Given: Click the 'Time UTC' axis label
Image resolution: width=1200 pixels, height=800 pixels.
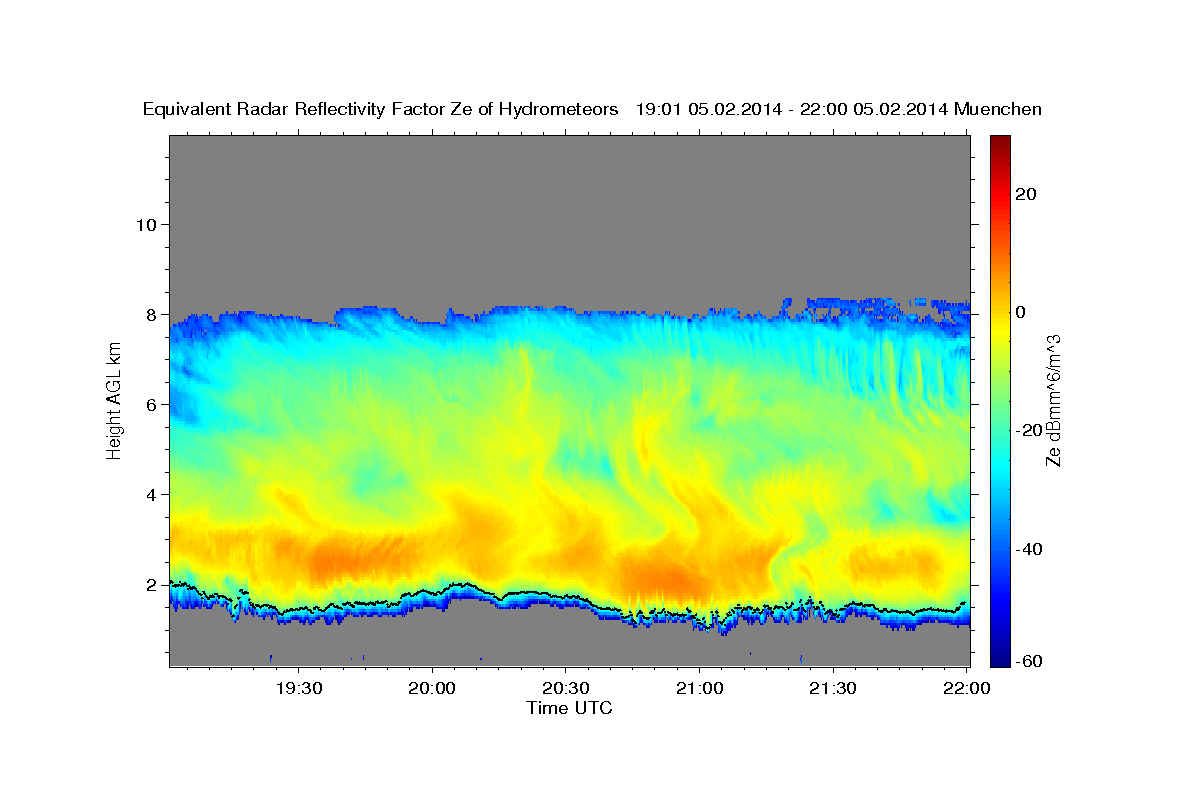Looking at the screenshot, I should 569,708.
